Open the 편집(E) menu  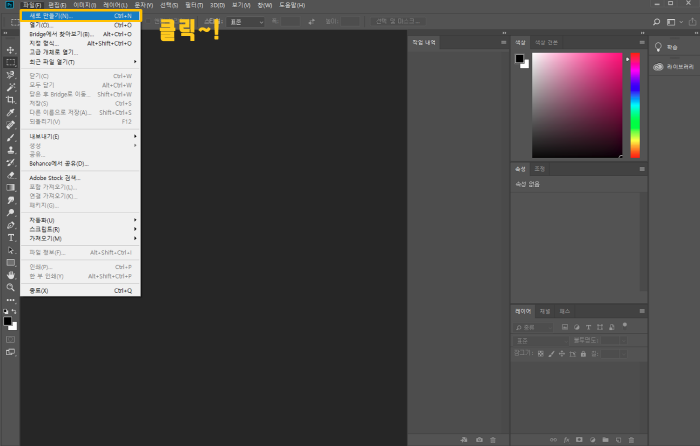click(x=57, y=5)
